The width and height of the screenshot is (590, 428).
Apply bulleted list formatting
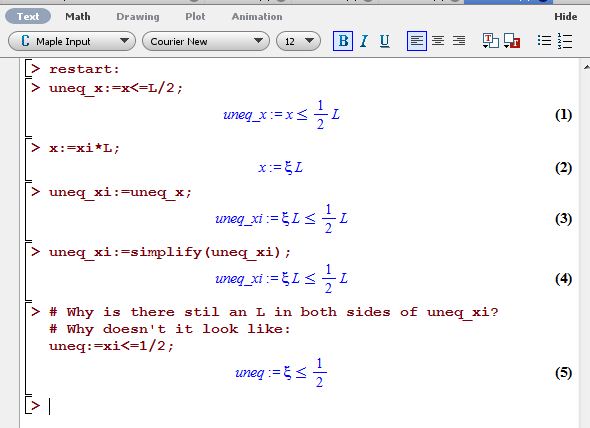click(x=544, y=41)
